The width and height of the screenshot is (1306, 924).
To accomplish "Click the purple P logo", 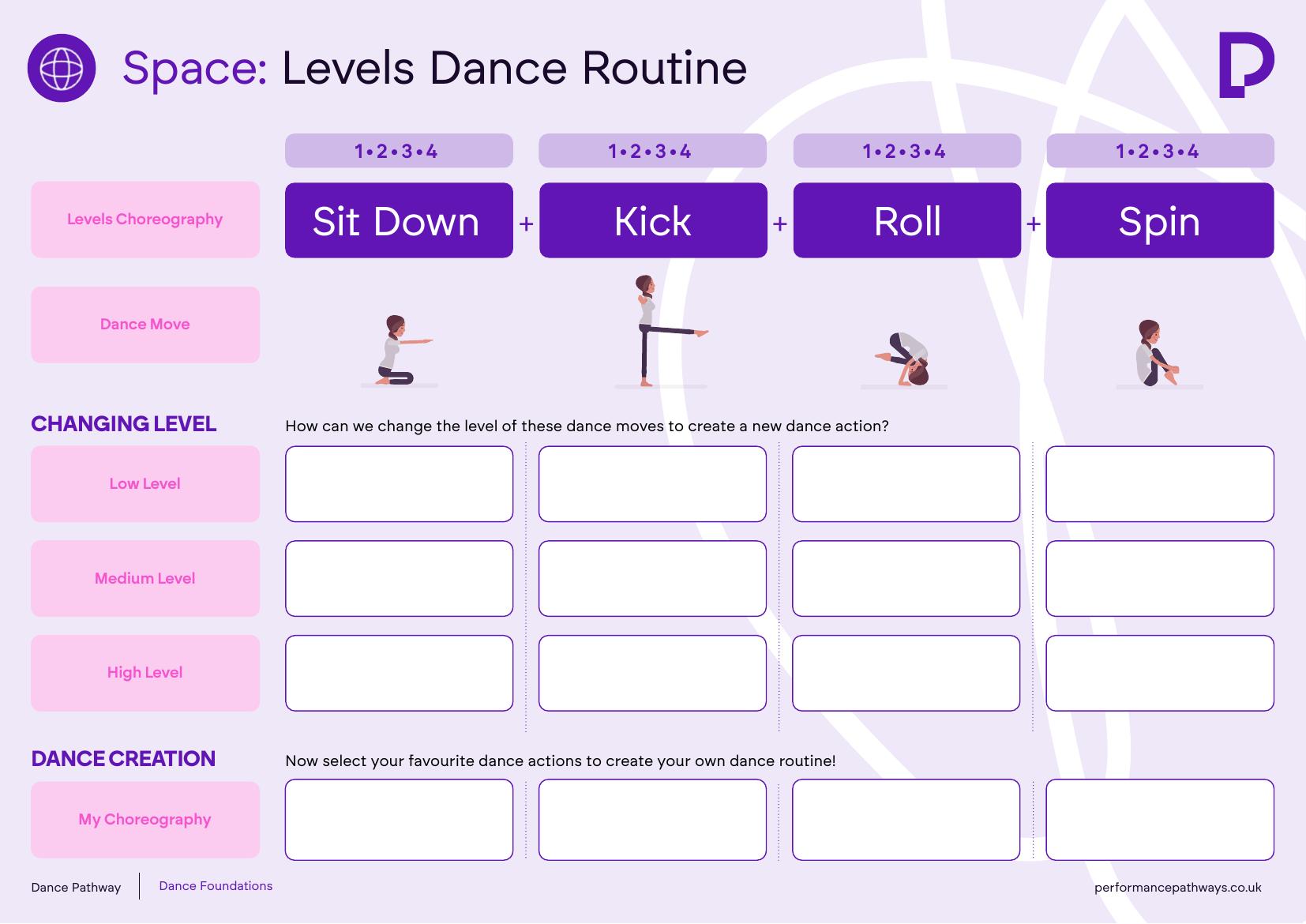I will point(1246,65).
